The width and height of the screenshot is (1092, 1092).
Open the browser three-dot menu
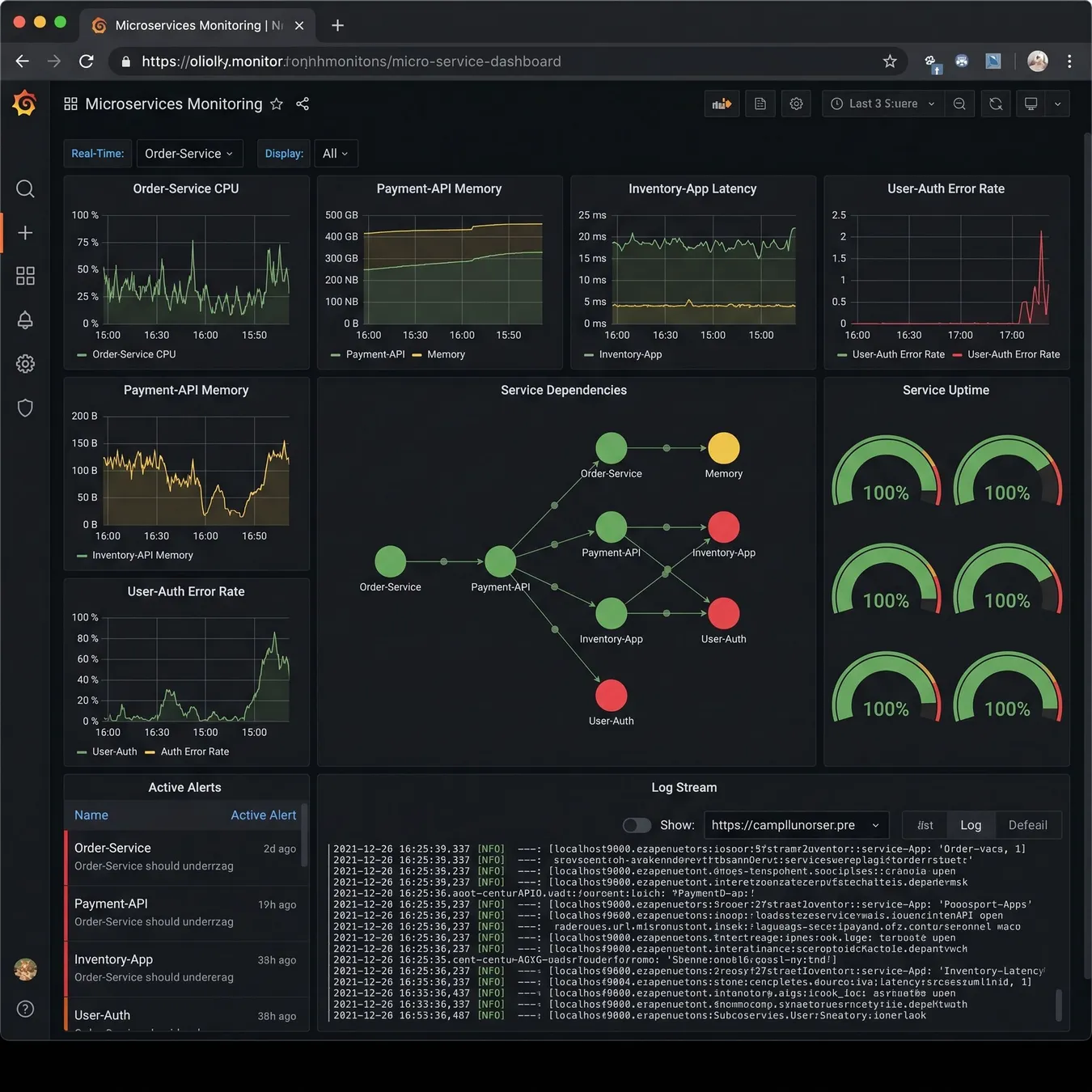1069,61
